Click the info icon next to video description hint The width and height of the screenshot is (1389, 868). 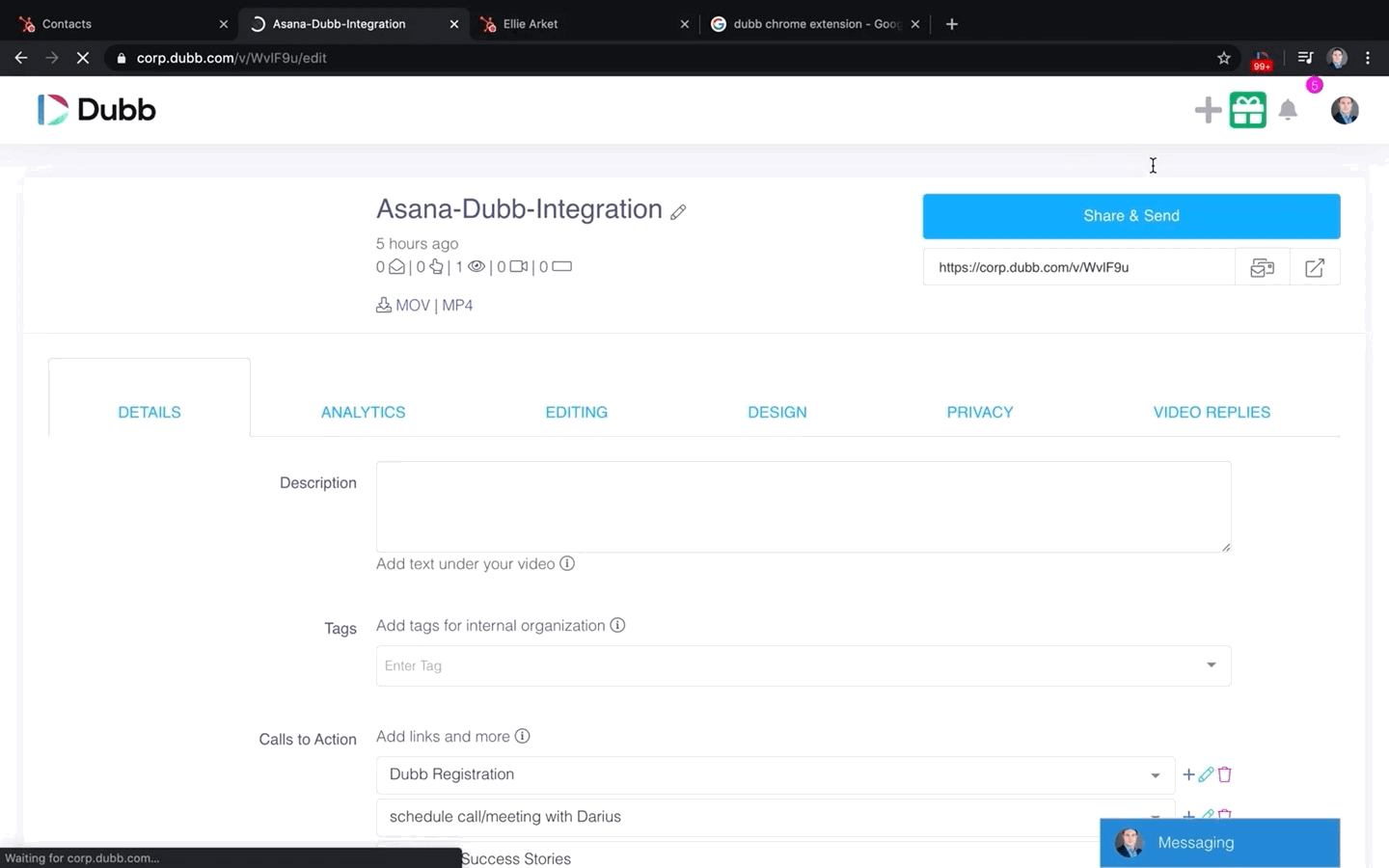pos(567,563)
